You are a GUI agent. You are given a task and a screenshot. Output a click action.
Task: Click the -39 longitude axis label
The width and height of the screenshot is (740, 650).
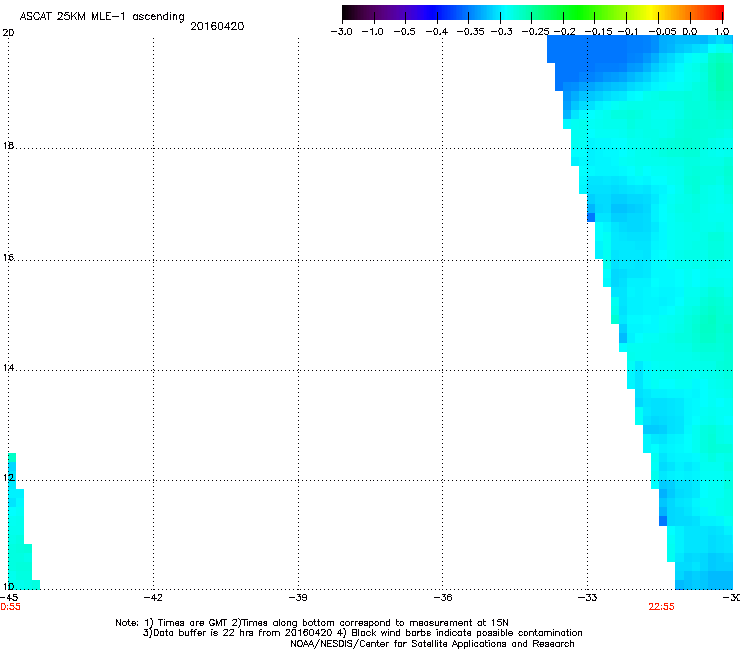298,598
